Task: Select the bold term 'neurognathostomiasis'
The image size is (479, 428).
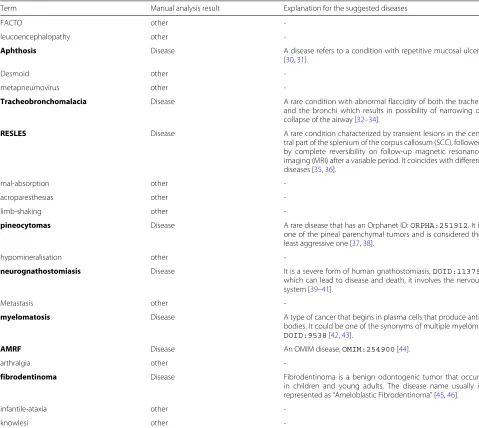Action: tap(40, 271)
